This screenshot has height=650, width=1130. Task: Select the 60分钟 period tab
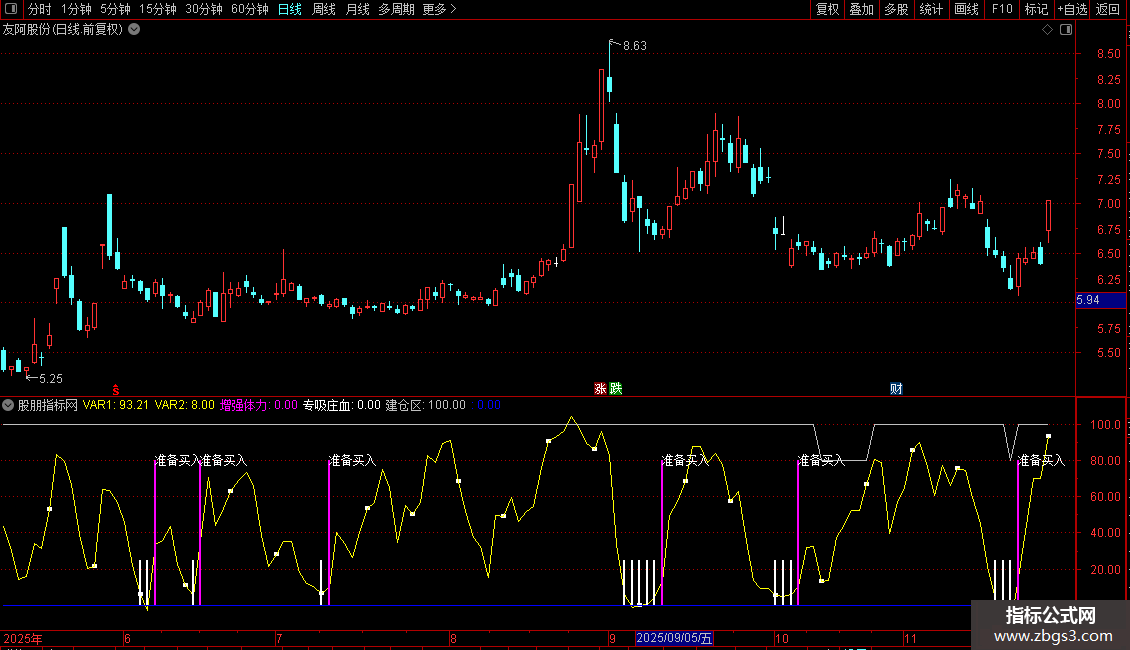click(x=249, y=9)
